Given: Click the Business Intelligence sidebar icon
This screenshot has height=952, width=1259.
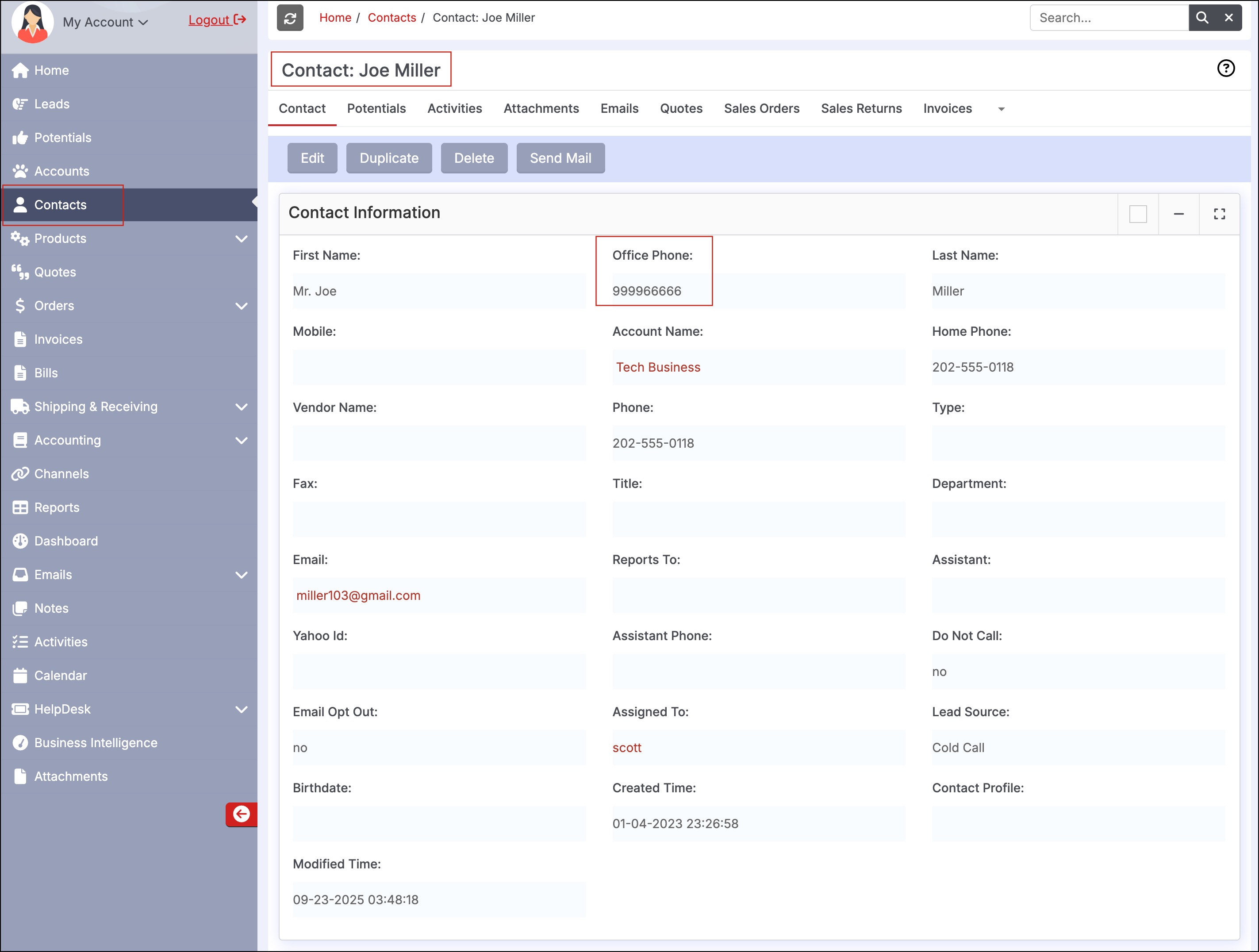Looking at the screenshot, I should click(x=20, y=743).
